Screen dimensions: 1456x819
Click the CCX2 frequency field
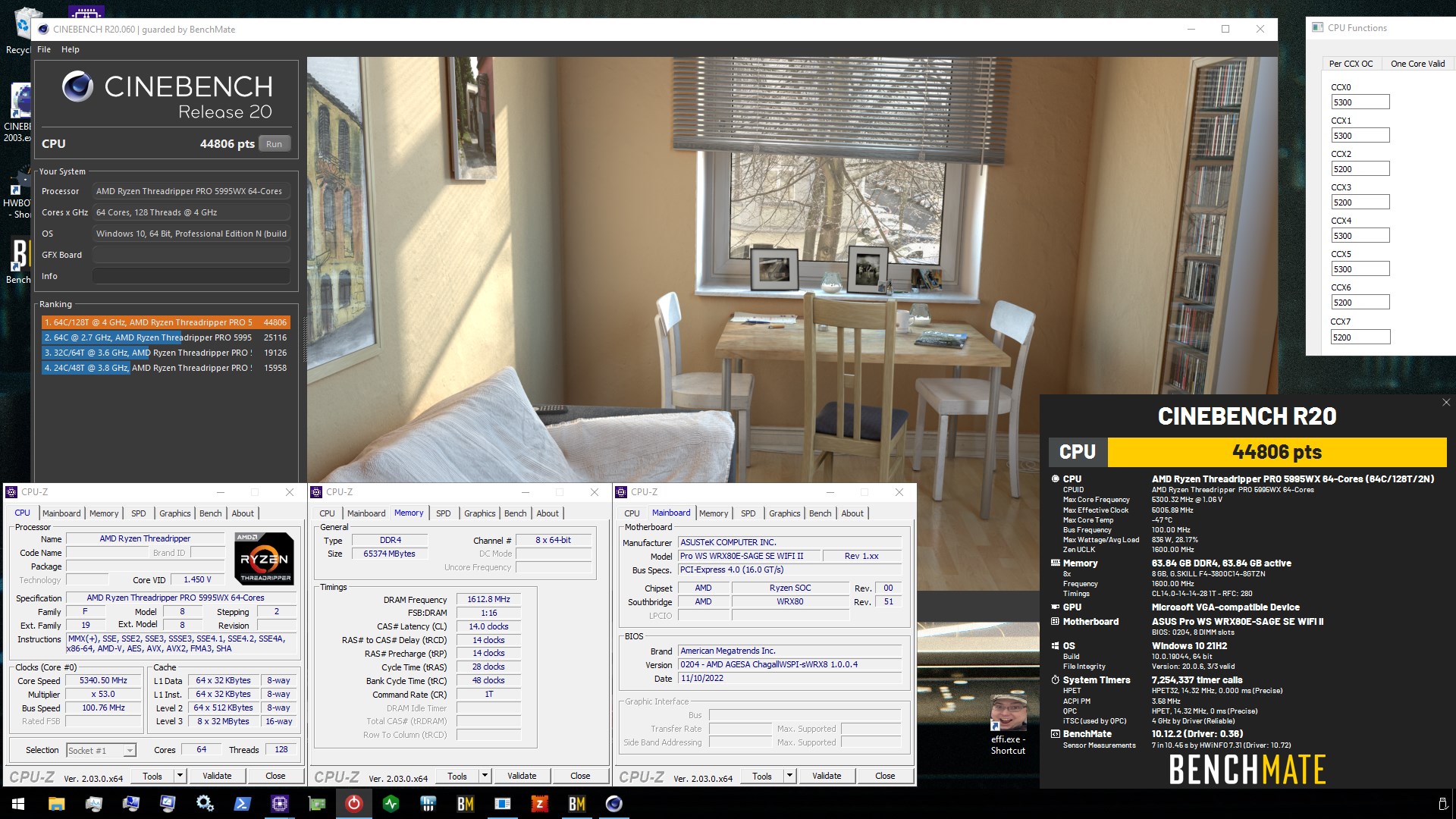tap(1360, 169)
